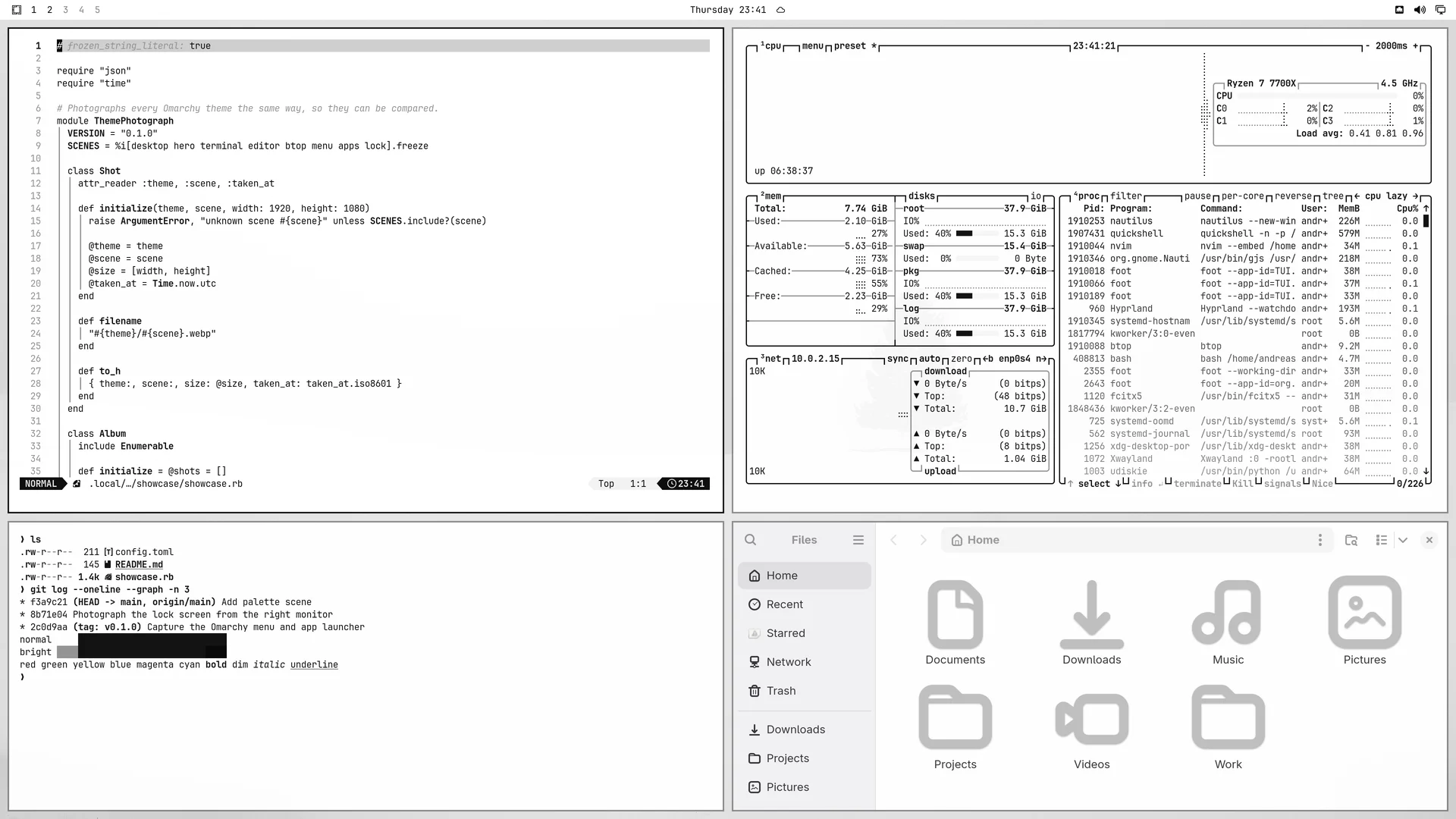Open the path bar three-dot menu

[x=1319, y=540]
